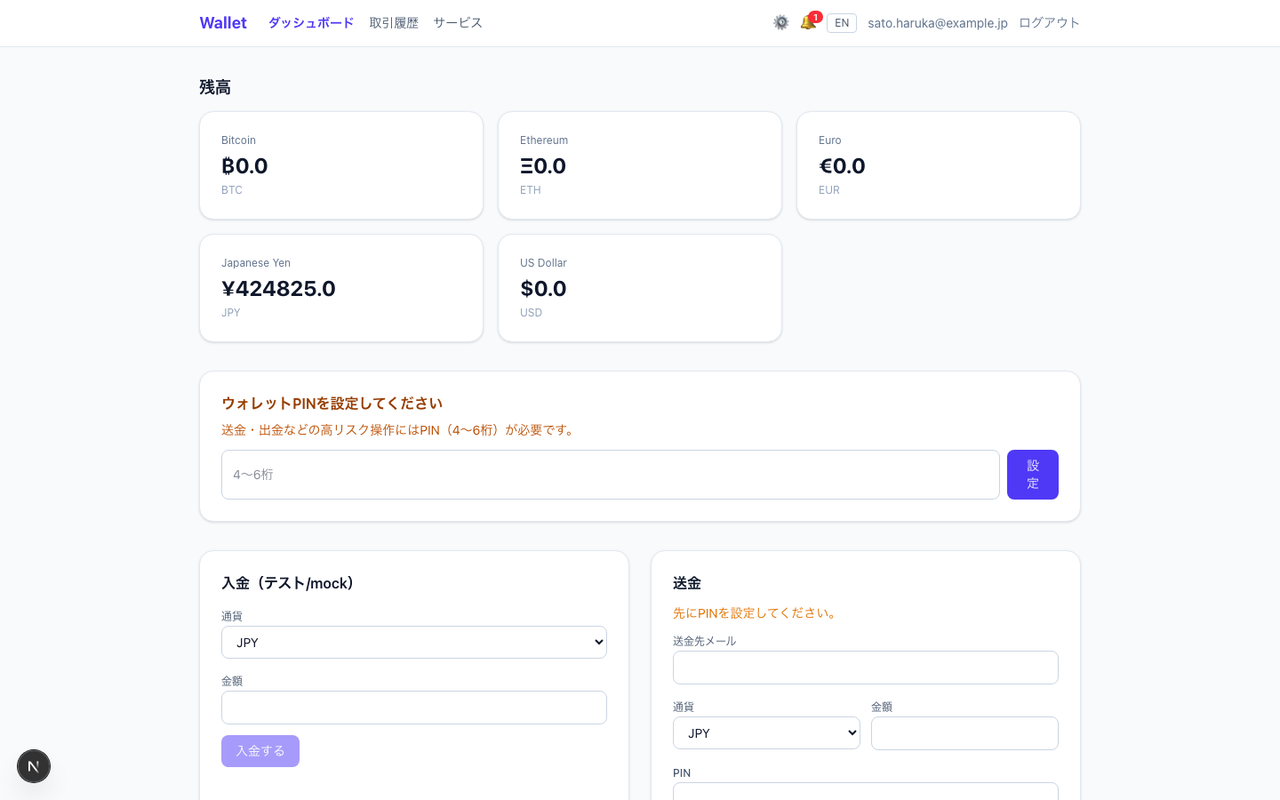This screenshot has width=1280, height=800.
Task: Switch language with the EN toggle
Action: pyautogui.click(x=842, y=22)
